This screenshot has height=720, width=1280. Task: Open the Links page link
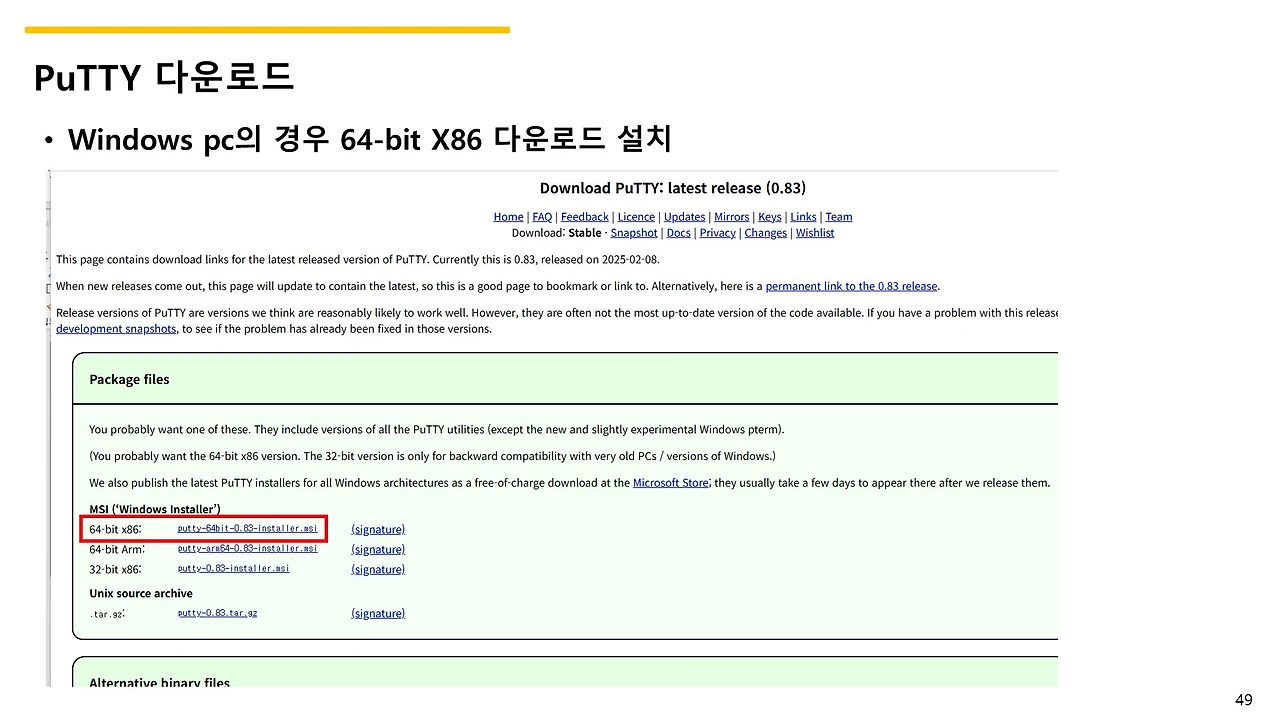pyautogui.click(x=803, y=217)
